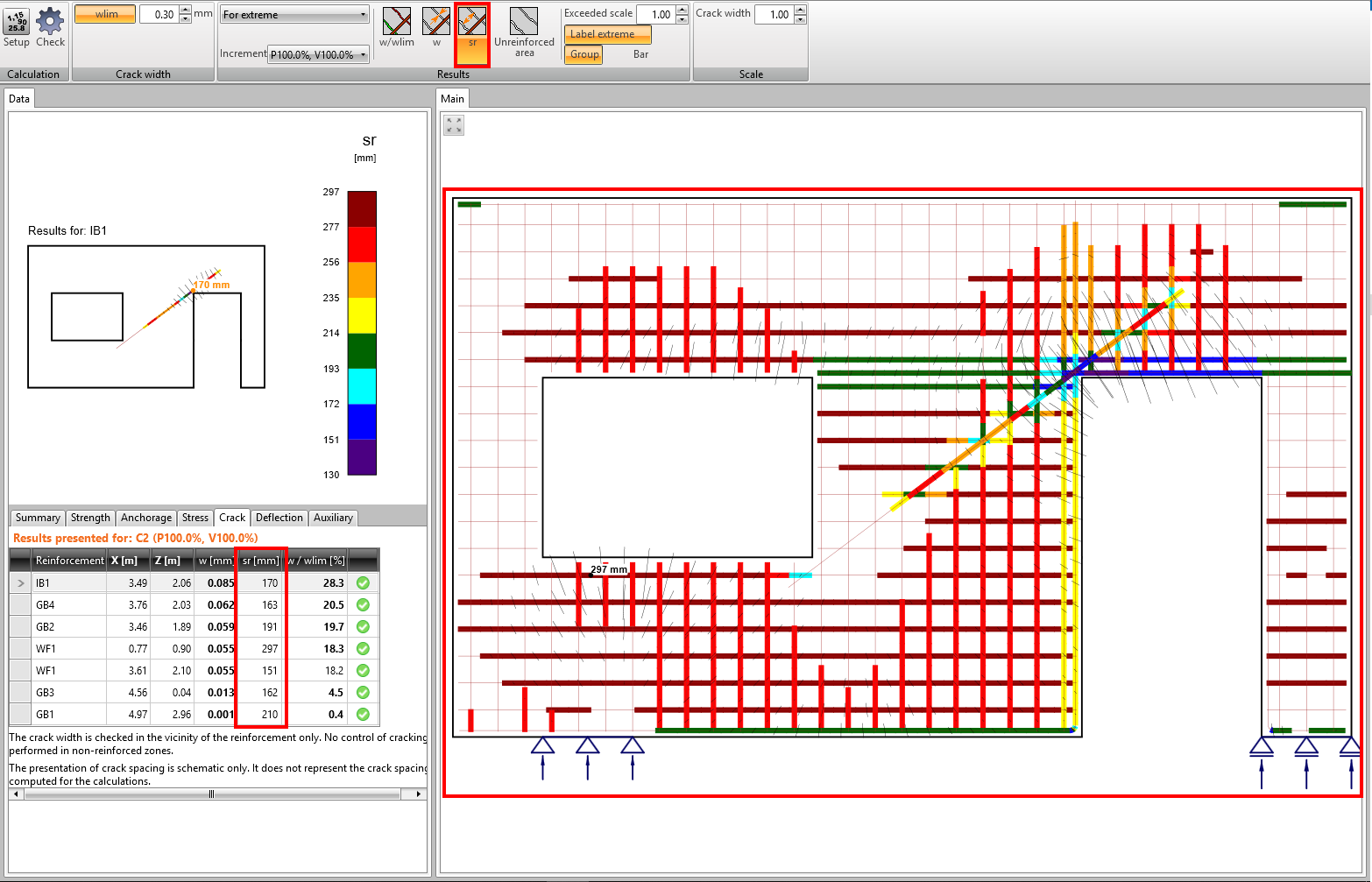Click green check icon in IB1 row

point(363,583)
